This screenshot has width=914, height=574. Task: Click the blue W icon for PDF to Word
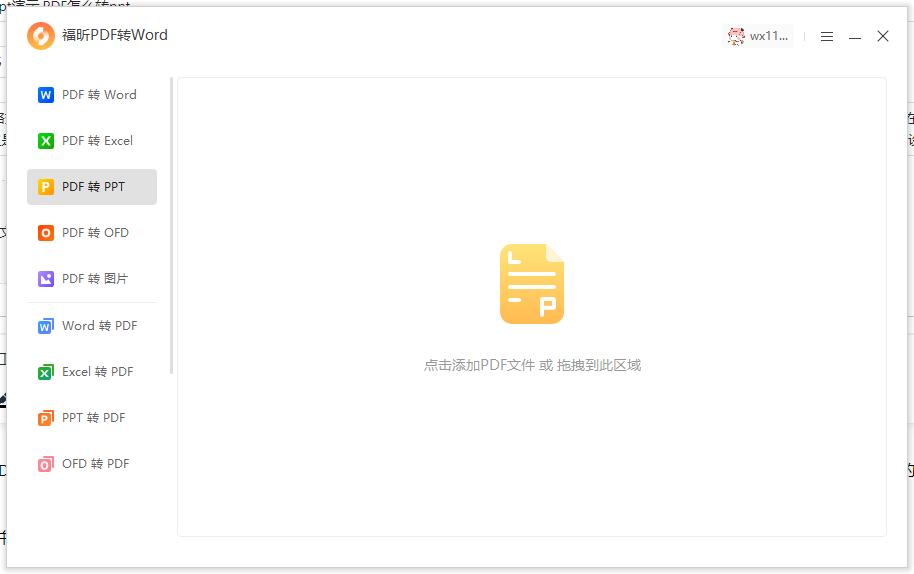click(x=46, y=95)
